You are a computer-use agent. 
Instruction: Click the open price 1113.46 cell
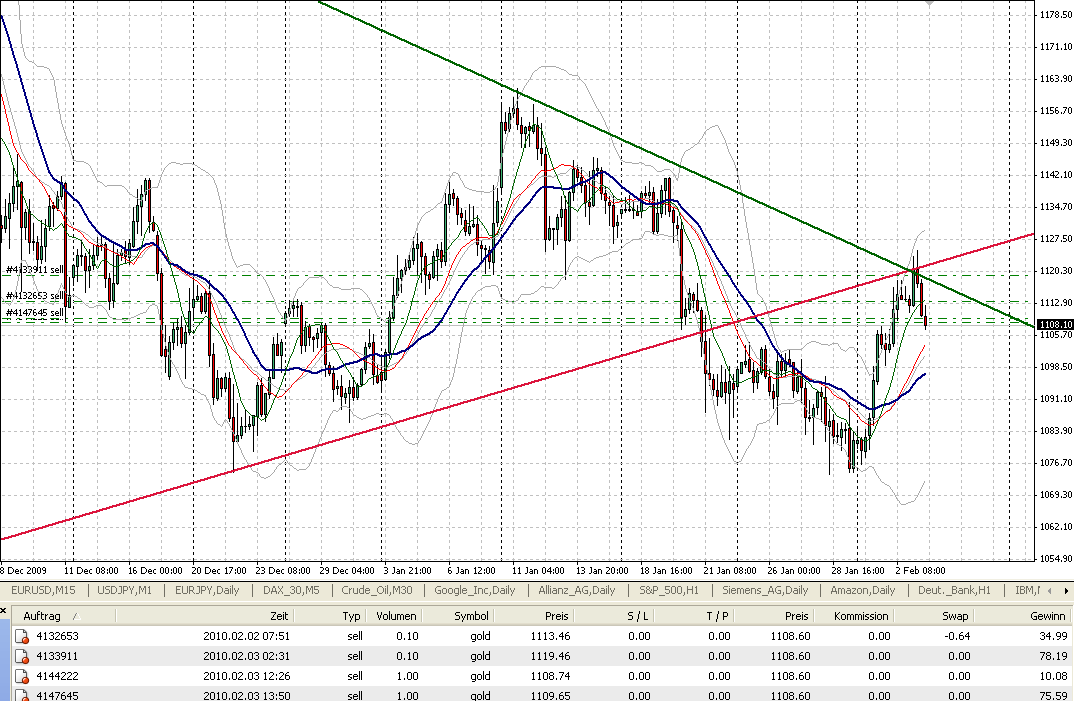coord(550,637)
